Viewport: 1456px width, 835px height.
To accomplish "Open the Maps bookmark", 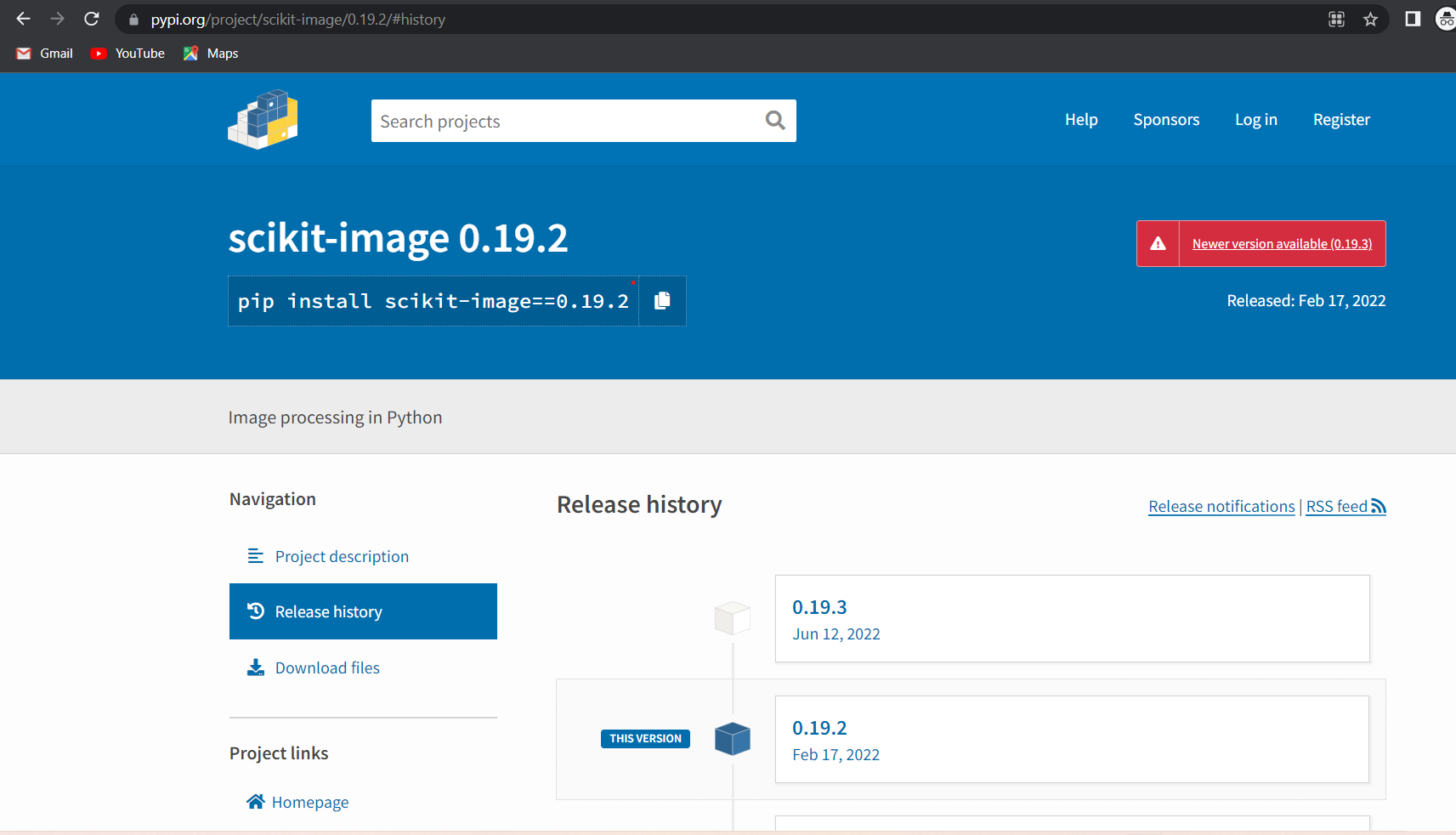I will (x=211, y=54).
